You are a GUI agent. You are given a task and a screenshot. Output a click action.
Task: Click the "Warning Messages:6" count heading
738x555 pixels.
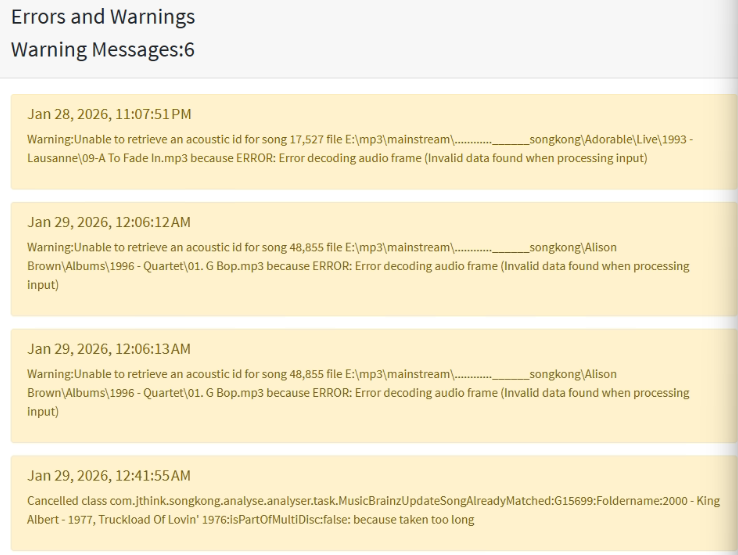tap(103, 49)
